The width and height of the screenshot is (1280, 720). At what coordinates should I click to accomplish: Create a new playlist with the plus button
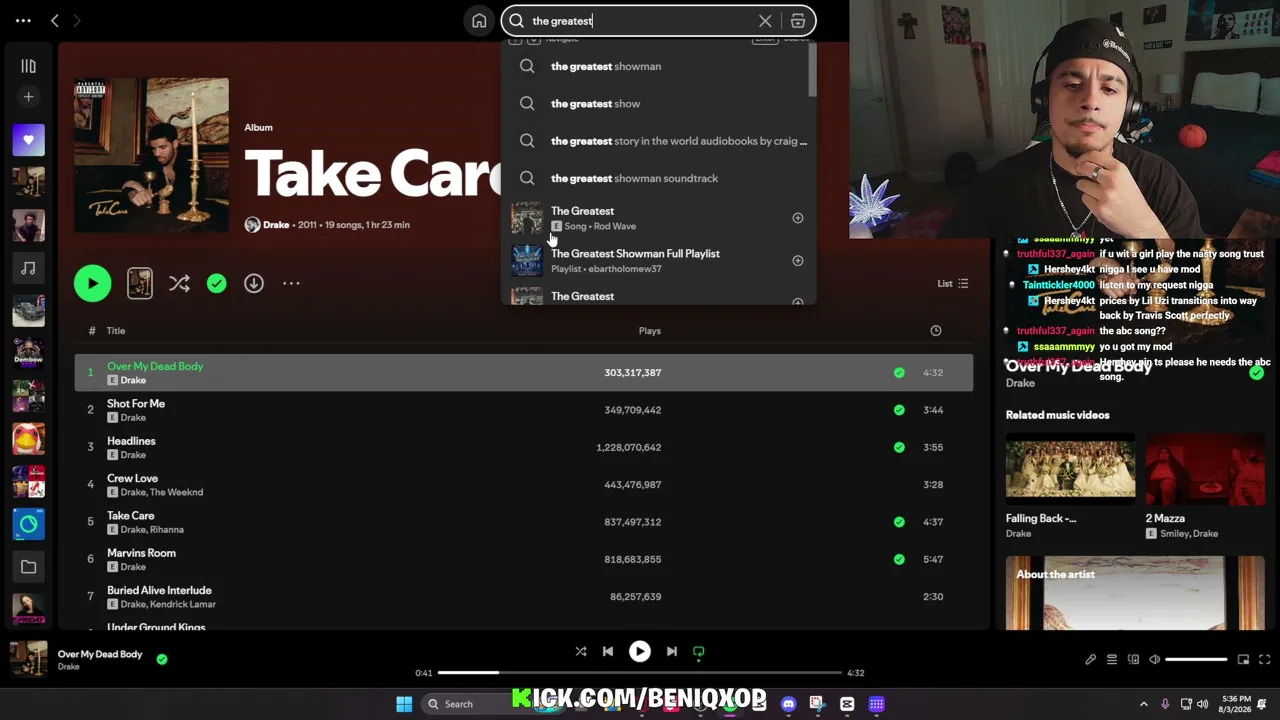point(28,97)
